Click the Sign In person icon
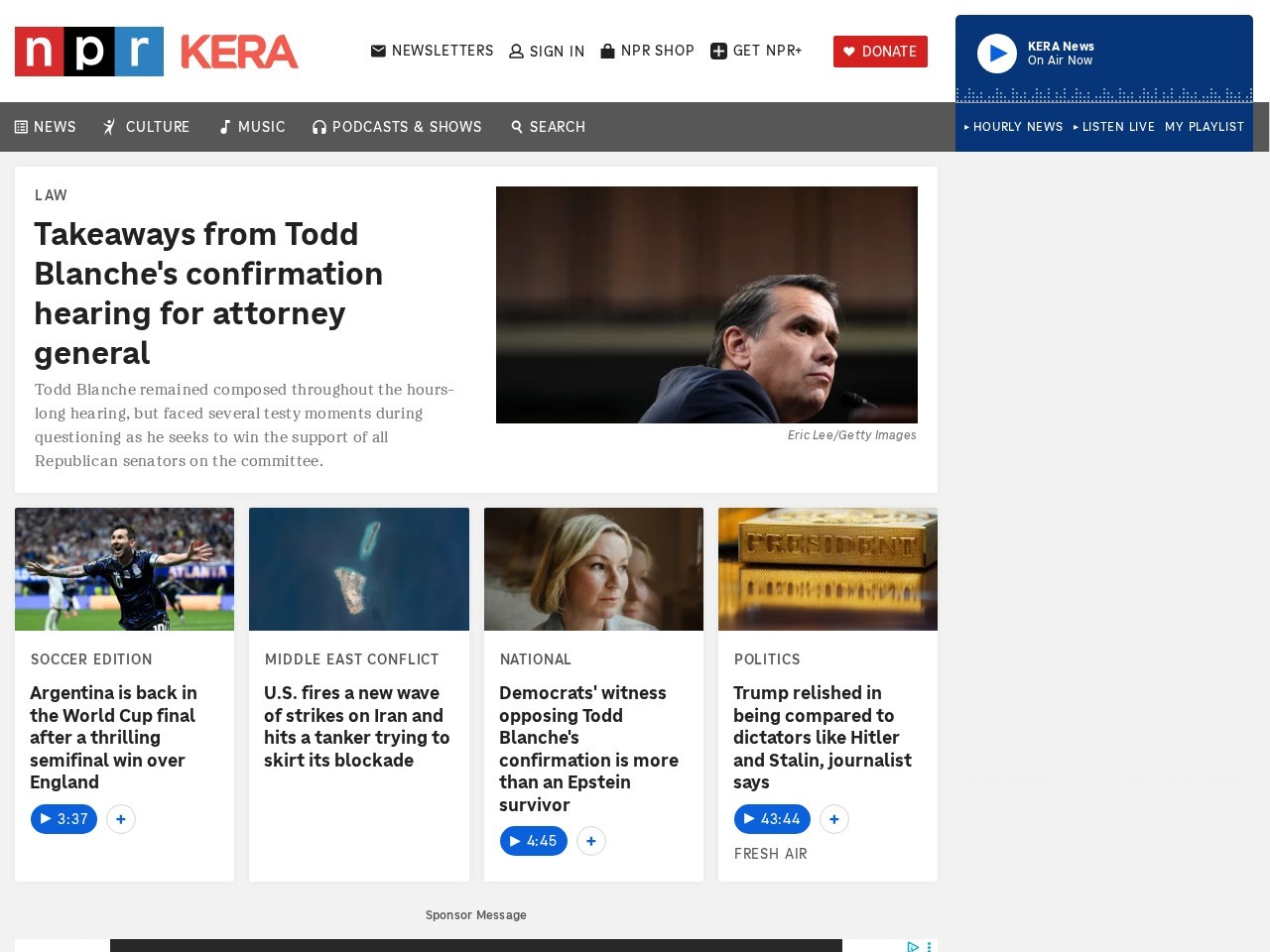Viewport: 1270px width, 952px height. tap(516, 52)
